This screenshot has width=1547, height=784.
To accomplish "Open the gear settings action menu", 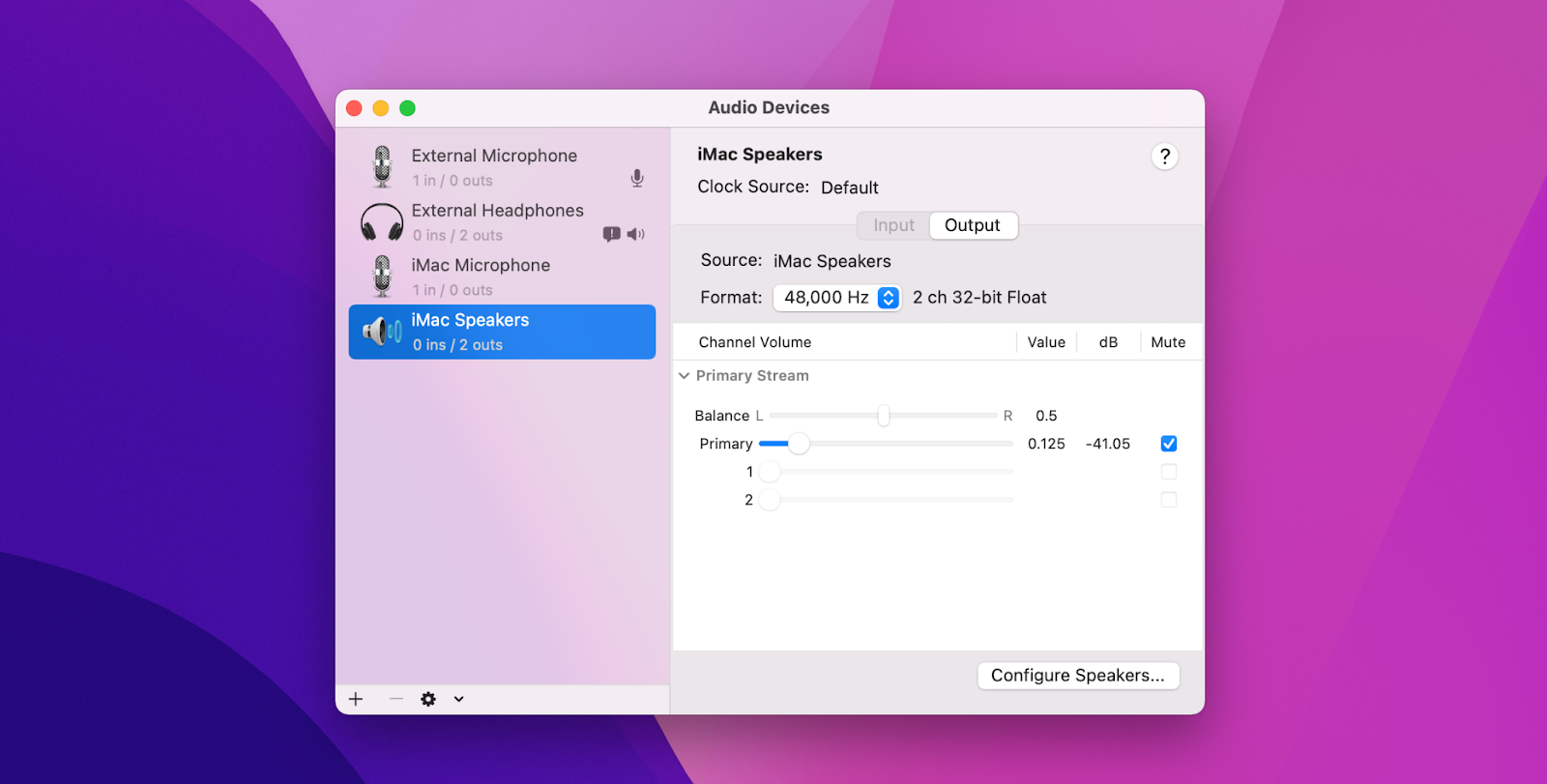I will [x=428, y=699].
